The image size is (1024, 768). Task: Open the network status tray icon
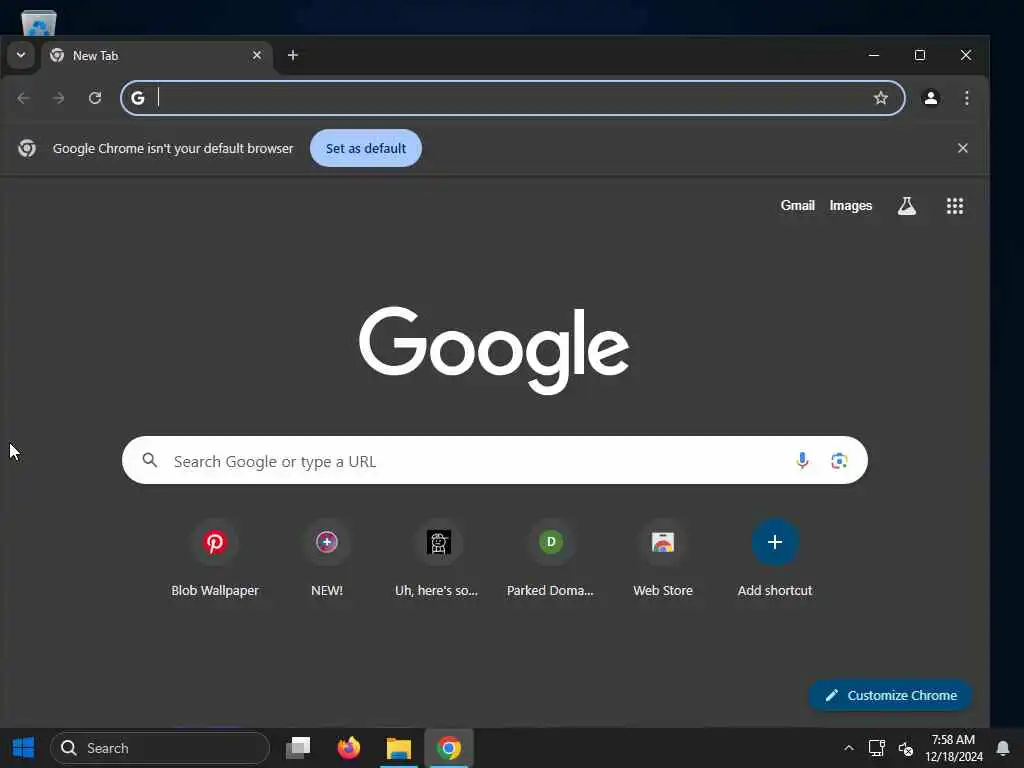(876, 748)
